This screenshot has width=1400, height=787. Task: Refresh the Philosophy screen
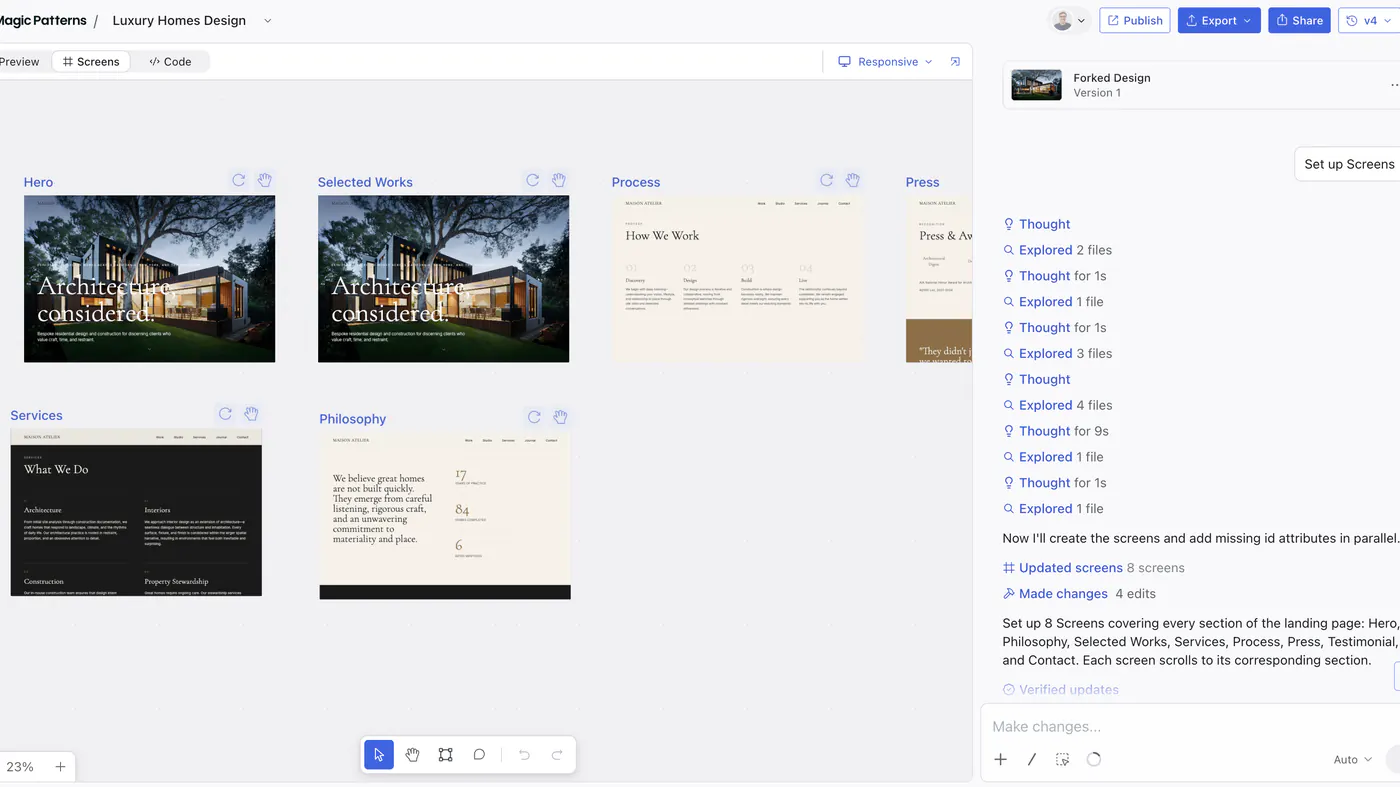pos(534,417)
